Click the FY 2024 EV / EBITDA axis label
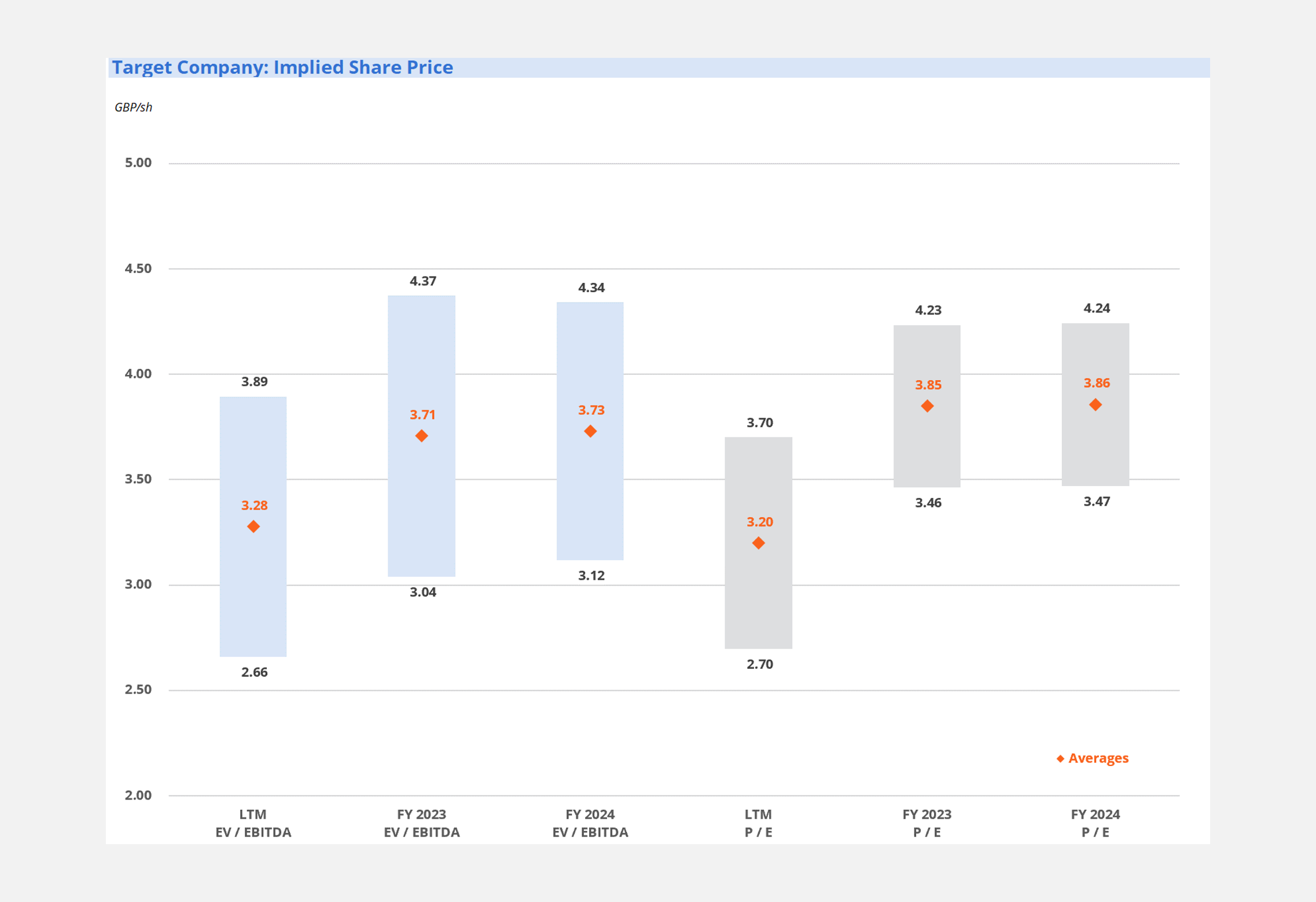Image resolution: width=1316 pixels, height=902 pixels. point(590,823)
